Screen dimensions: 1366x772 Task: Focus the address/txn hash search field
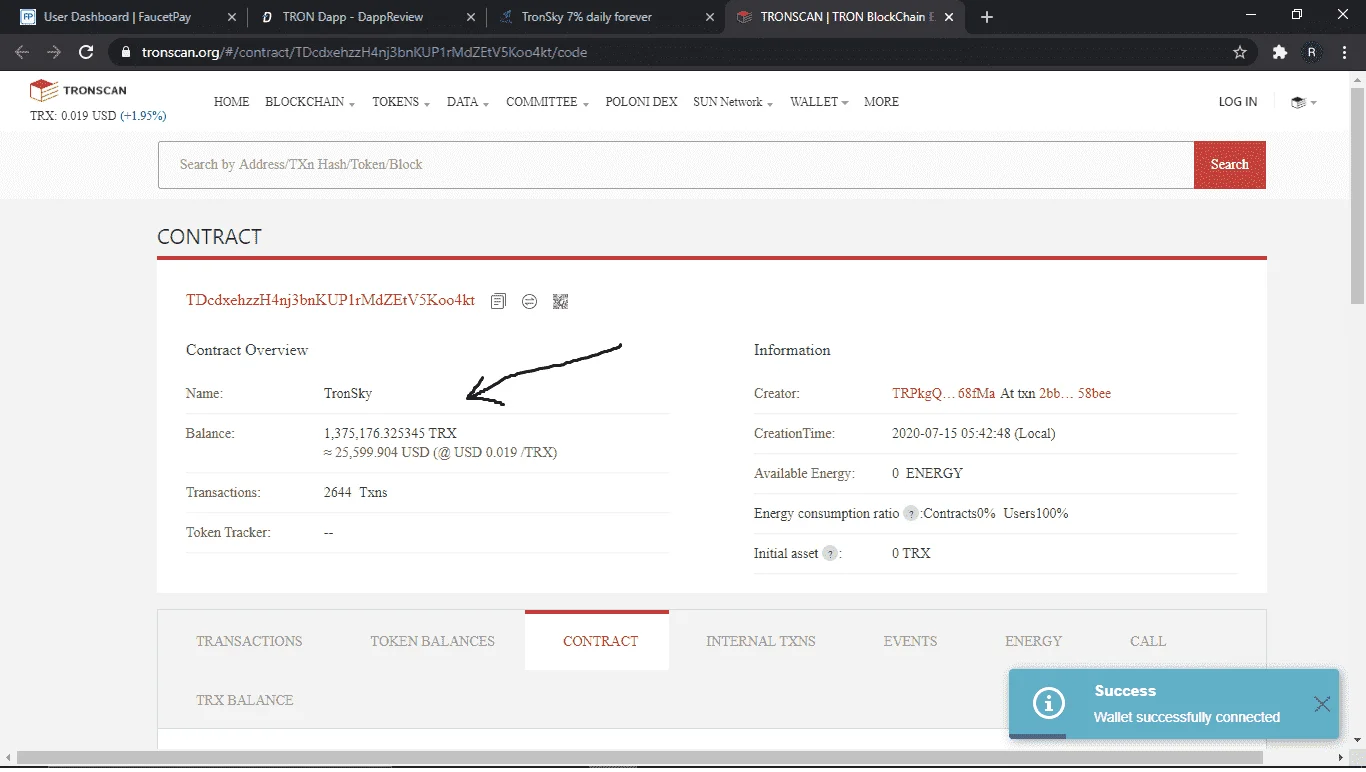(676, 165)
